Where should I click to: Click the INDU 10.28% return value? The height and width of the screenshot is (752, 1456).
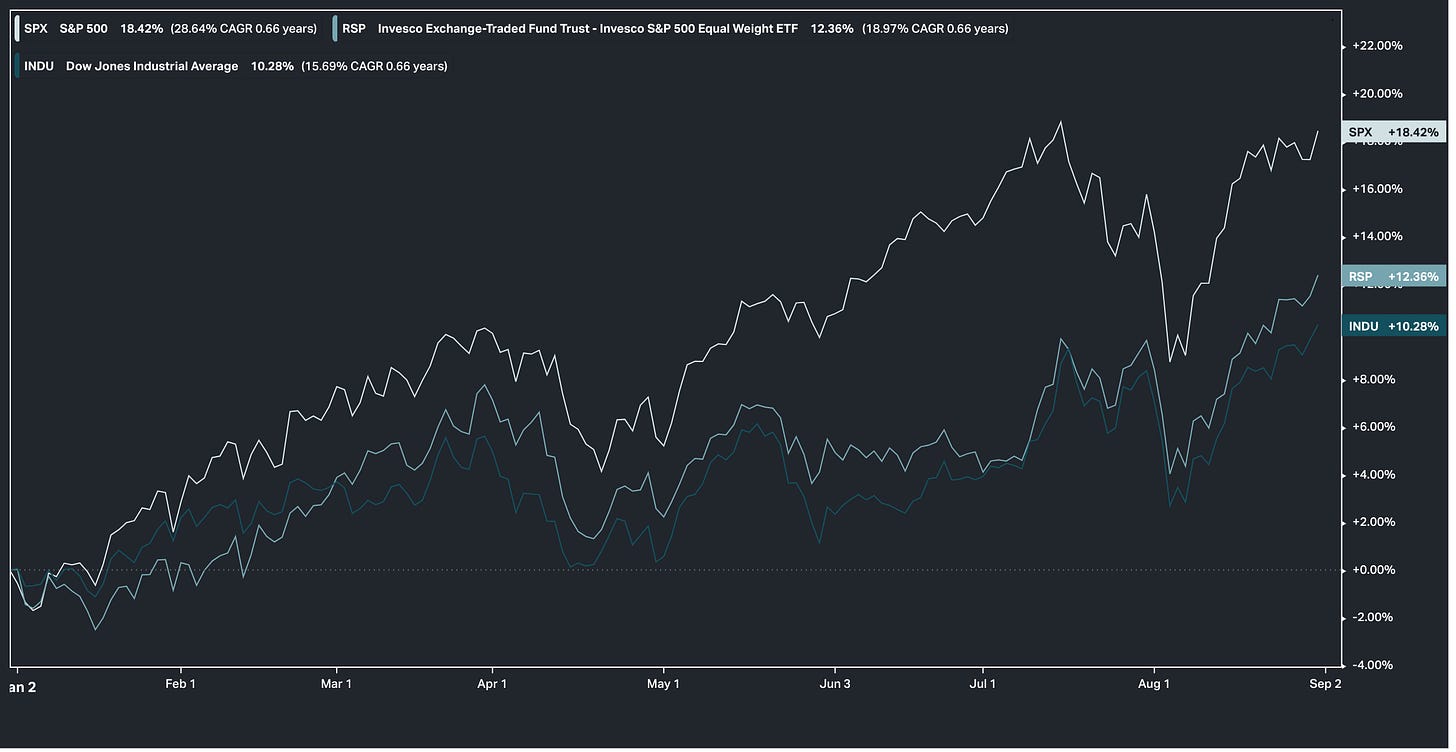click(272, 66)
